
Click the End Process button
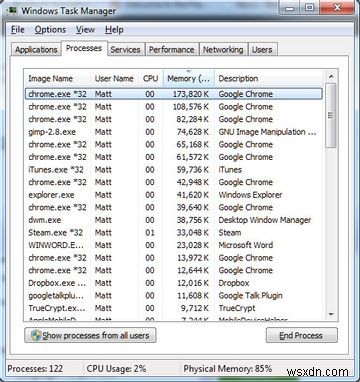tap(301, 335)
